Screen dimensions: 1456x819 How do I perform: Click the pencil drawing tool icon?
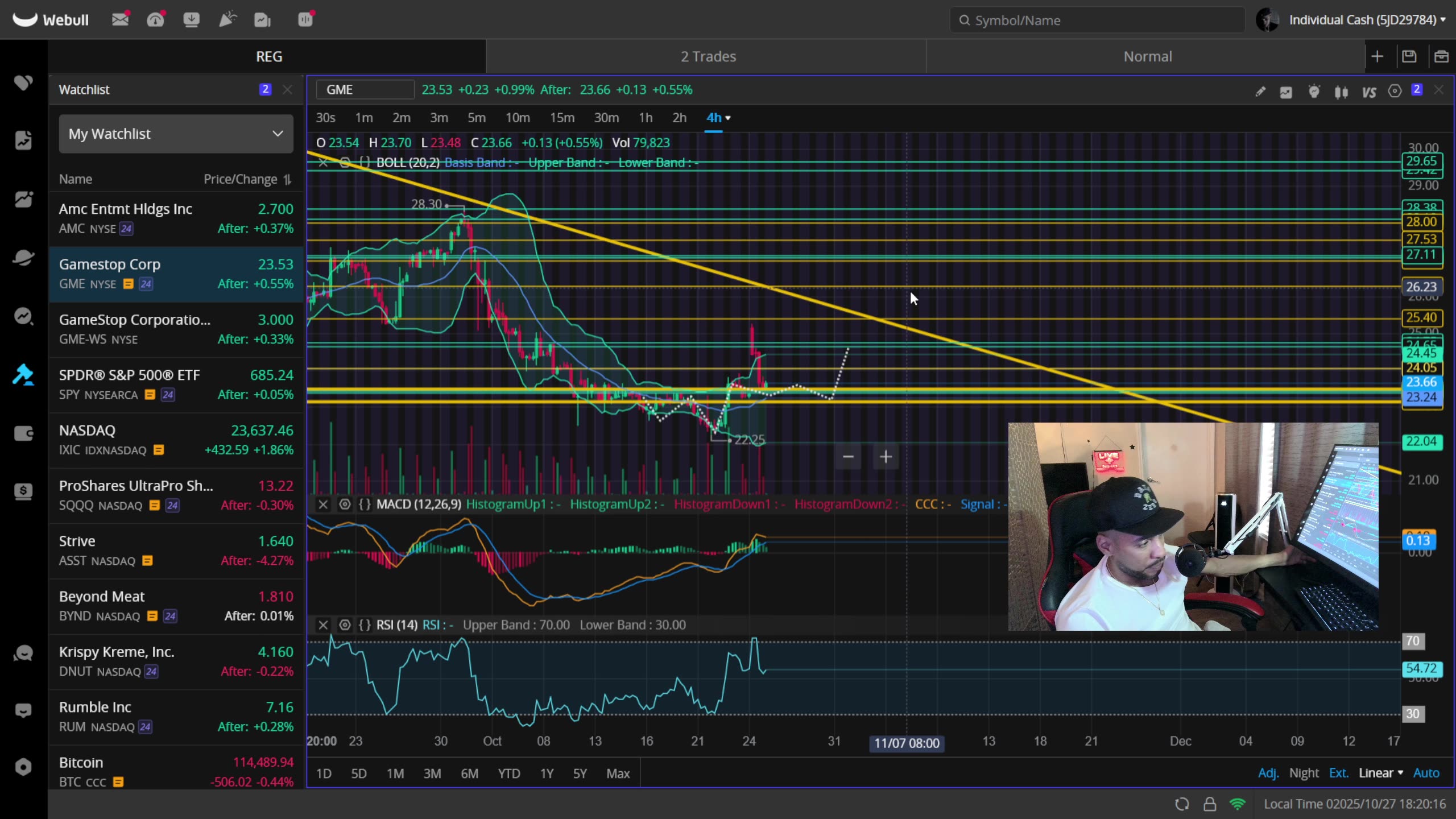[x=1260, y=92]
